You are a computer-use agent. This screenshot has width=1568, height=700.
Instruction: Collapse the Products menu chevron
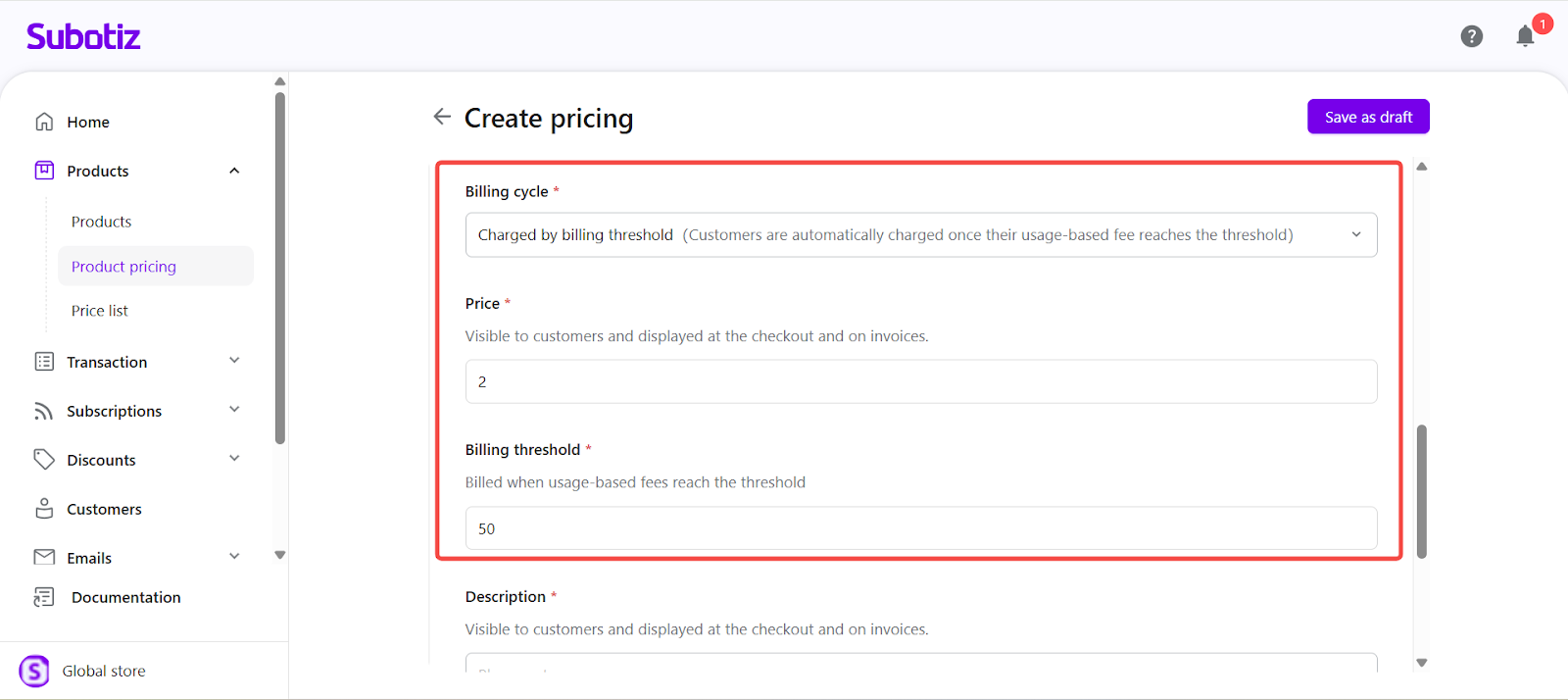pos(234,171)
